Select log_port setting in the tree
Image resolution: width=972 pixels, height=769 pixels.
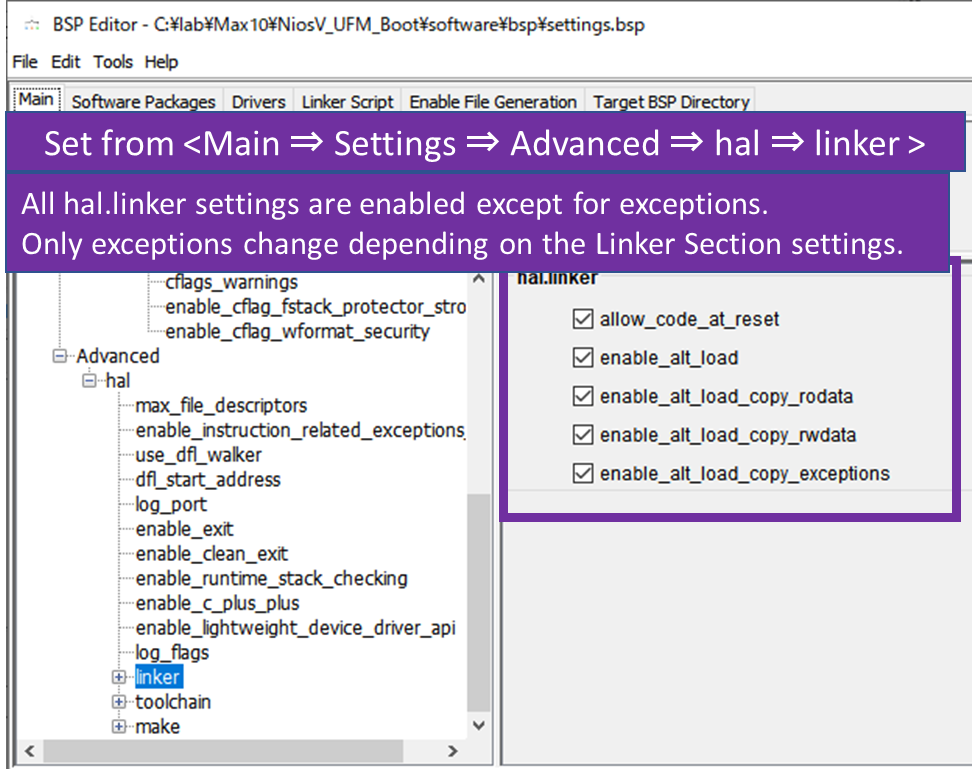[x=171, y=505]
